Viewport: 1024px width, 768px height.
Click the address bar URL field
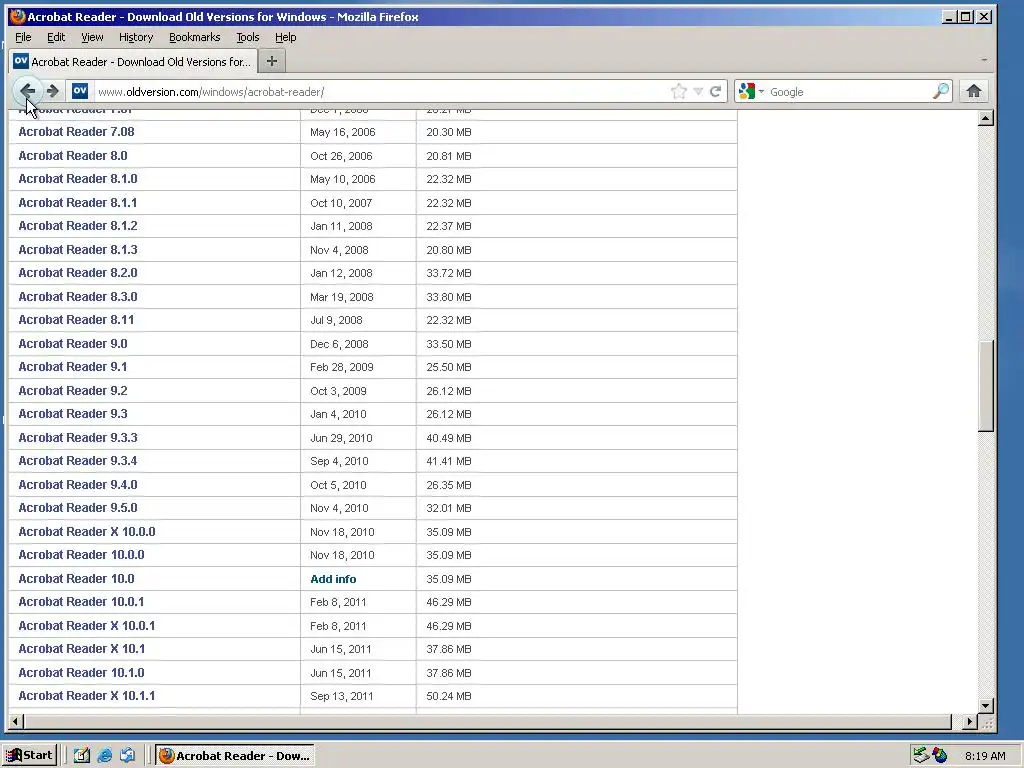coord(381,92)
